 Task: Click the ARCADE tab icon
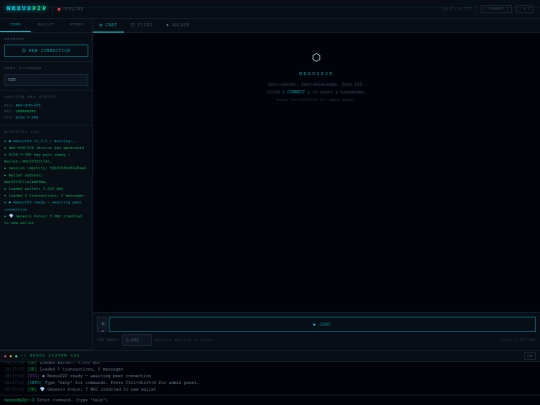click(x=167, y=25)
